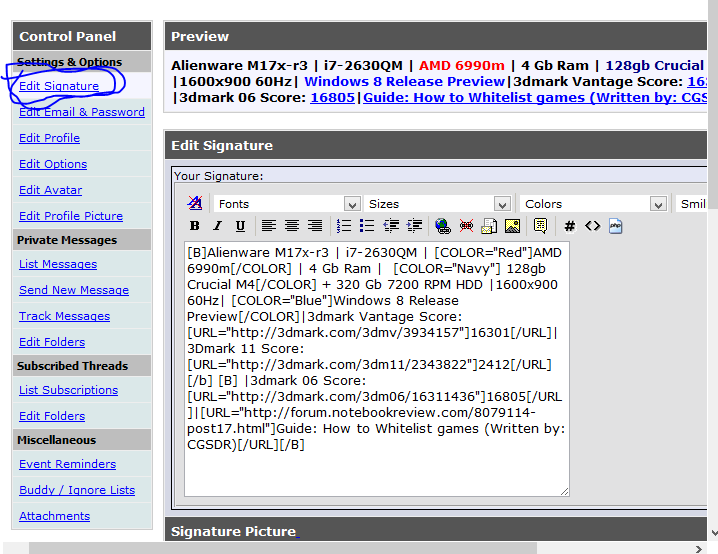The image size is (718, 554).
Task: Toggle Underline formatting button
Action: click(240, 226)
